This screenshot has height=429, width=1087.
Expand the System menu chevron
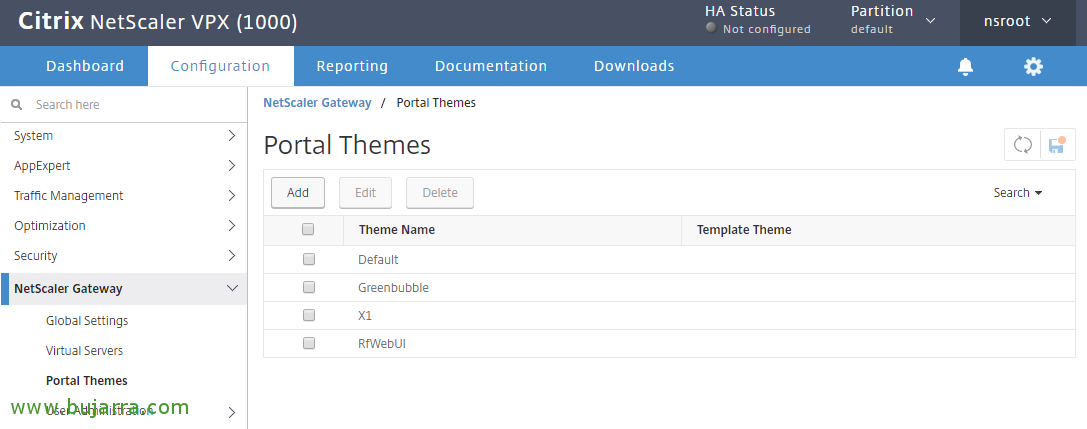click(x=232, y=136)
